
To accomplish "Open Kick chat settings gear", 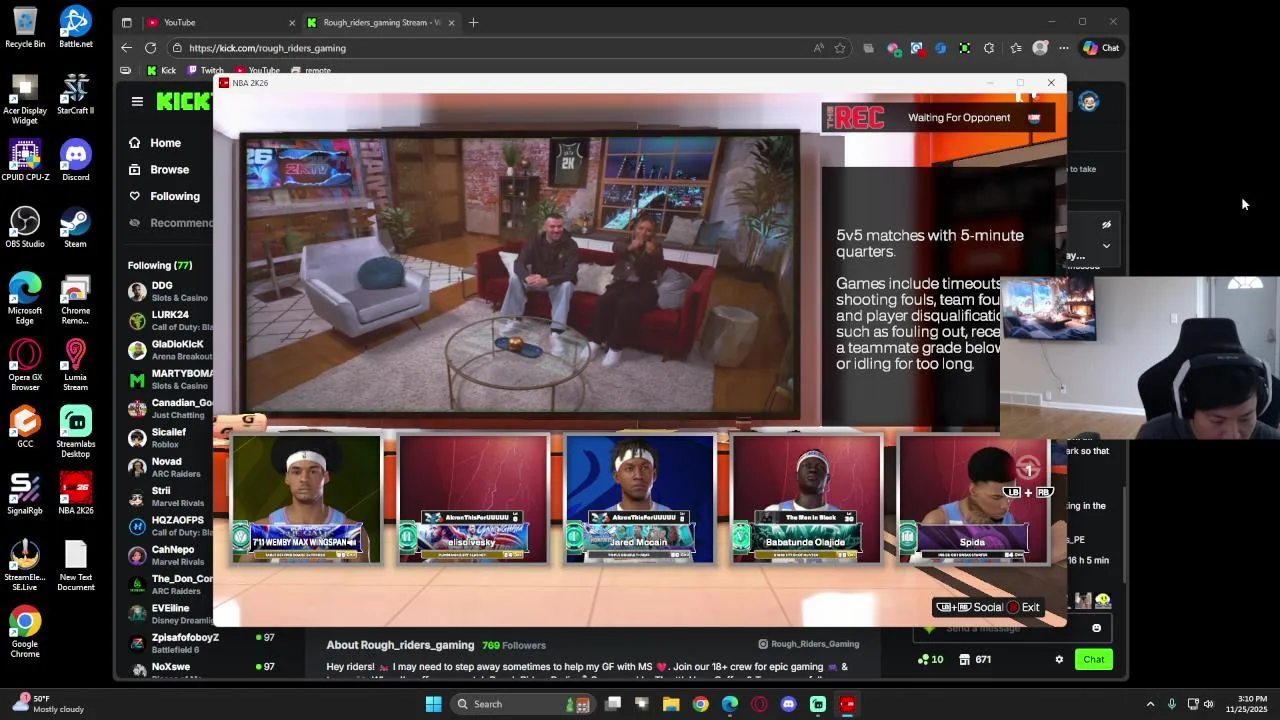I will pyautogui.click(x=1059, y=659).
